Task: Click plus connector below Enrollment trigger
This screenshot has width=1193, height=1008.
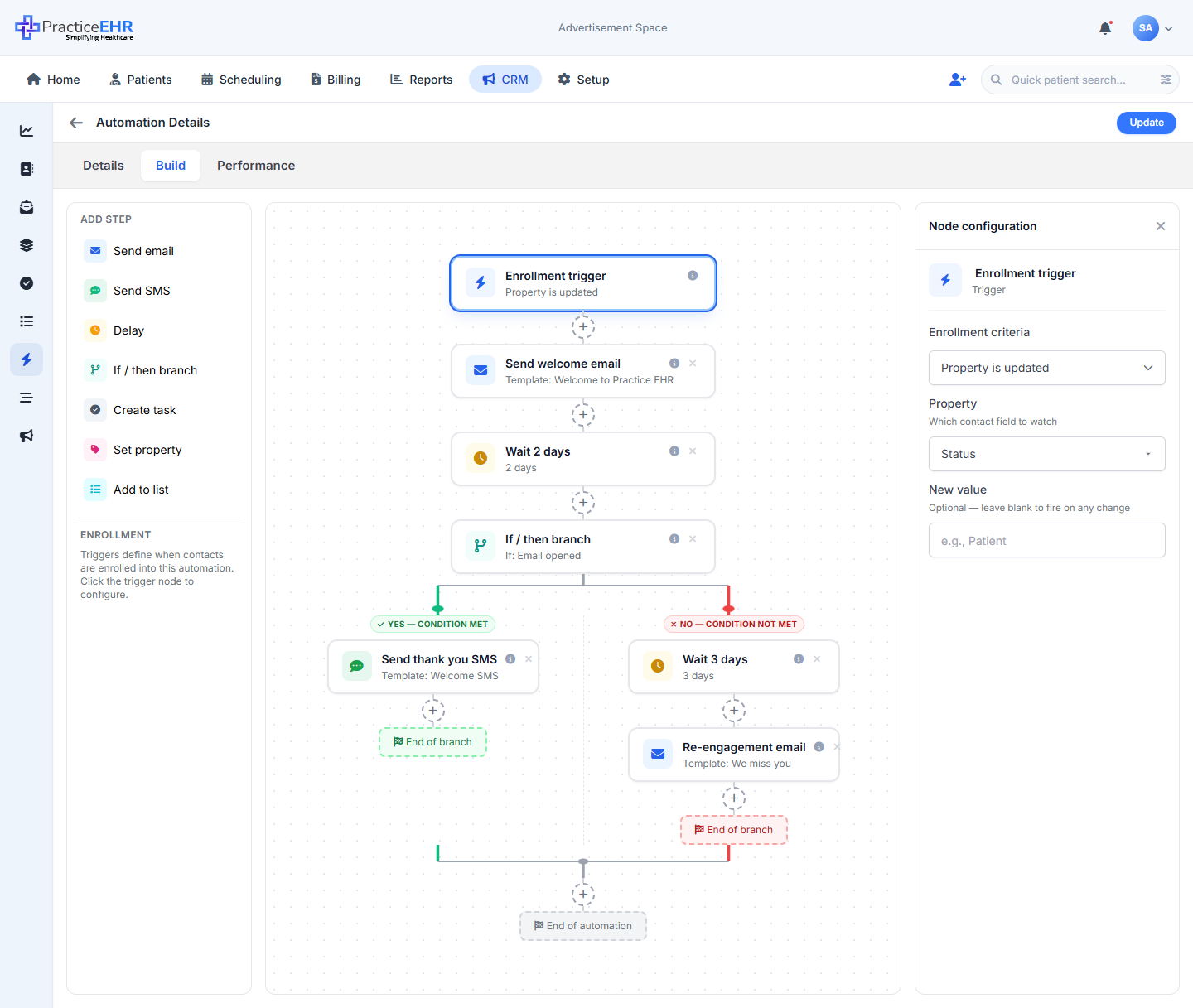Action: point(583,327)
